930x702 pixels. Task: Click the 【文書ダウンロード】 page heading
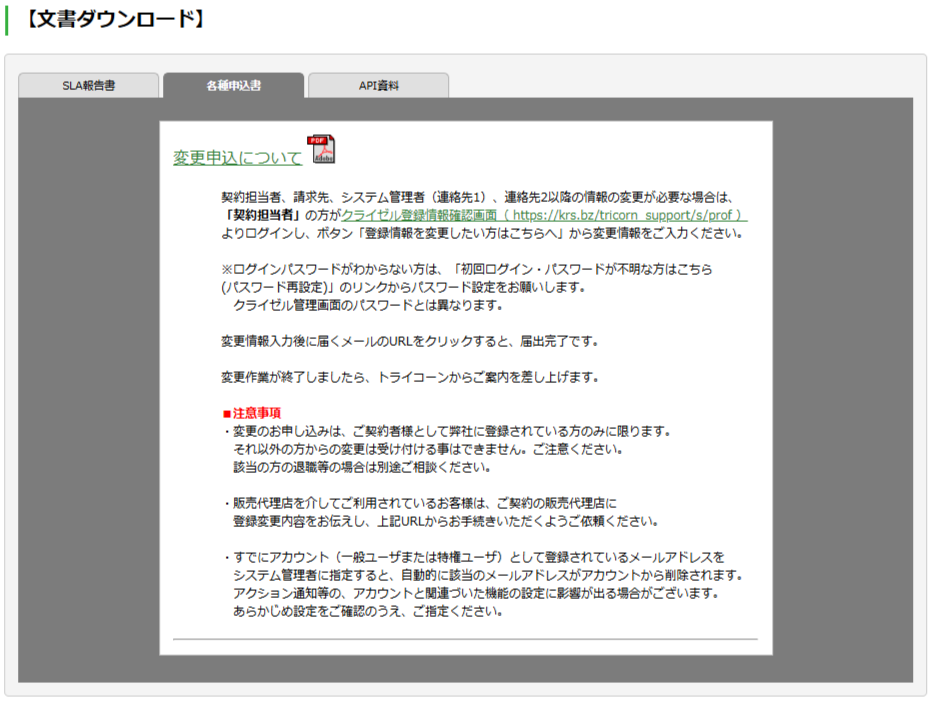click(115, 19)
